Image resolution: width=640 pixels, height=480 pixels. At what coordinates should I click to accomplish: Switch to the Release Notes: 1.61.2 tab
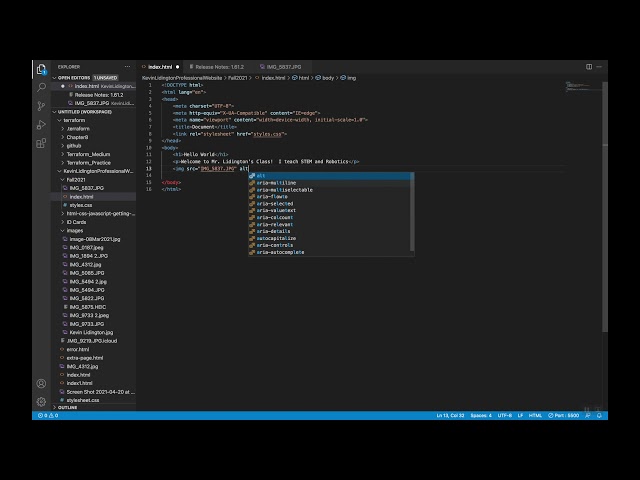click(219, 67)
